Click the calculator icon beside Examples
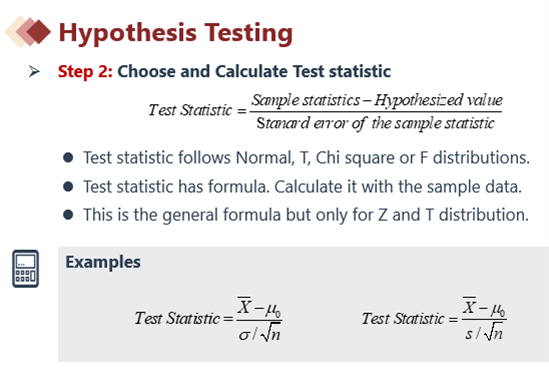Image resolution: width=549 pixels, height=368 pixels. coord(26,269)
